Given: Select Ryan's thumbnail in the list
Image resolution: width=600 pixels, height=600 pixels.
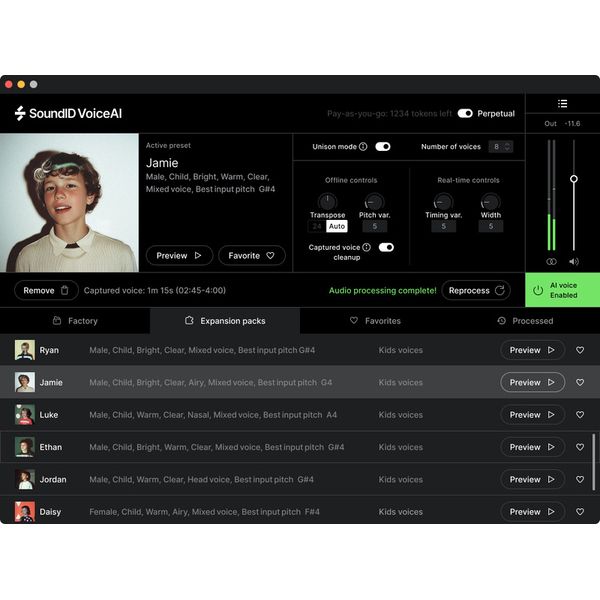Looking at the screenshot, I should (25, 350).
